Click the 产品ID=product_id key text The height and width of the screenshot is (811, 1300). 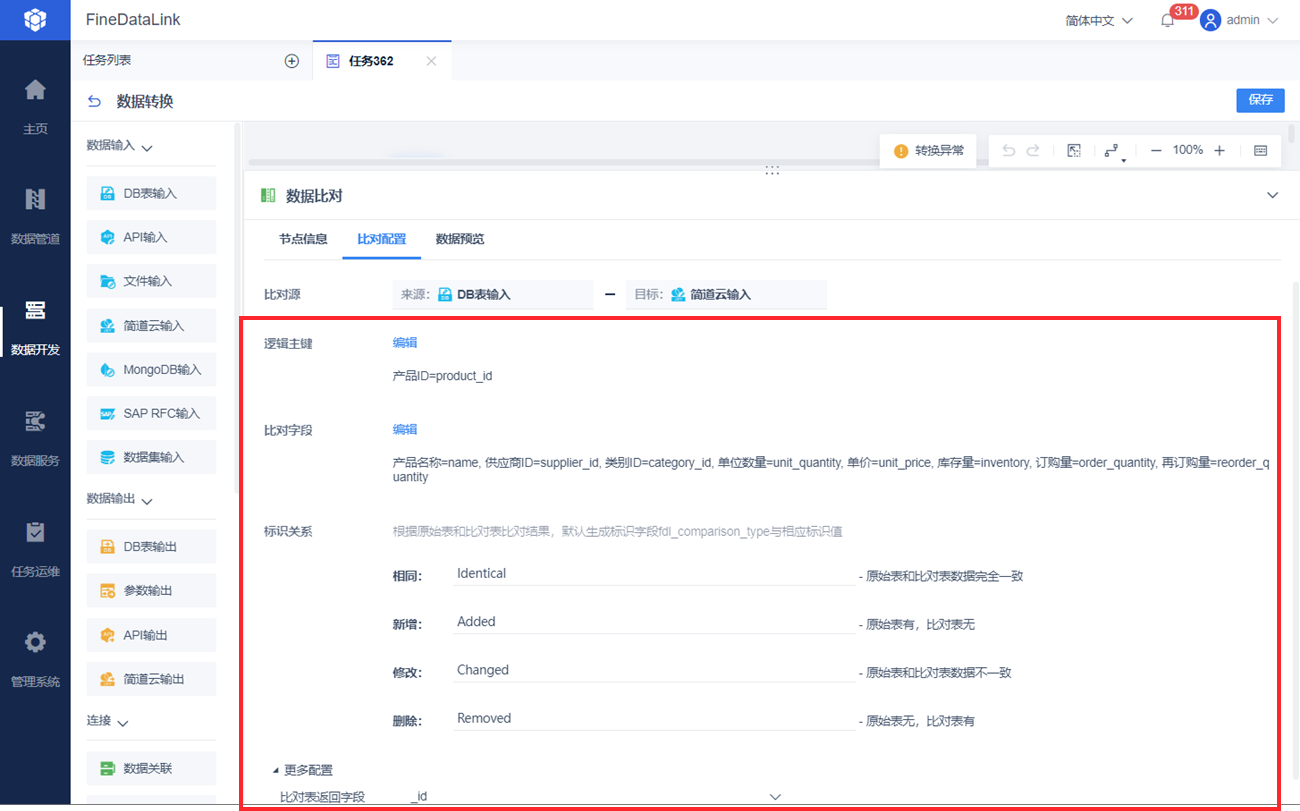(x=442, y=376)
